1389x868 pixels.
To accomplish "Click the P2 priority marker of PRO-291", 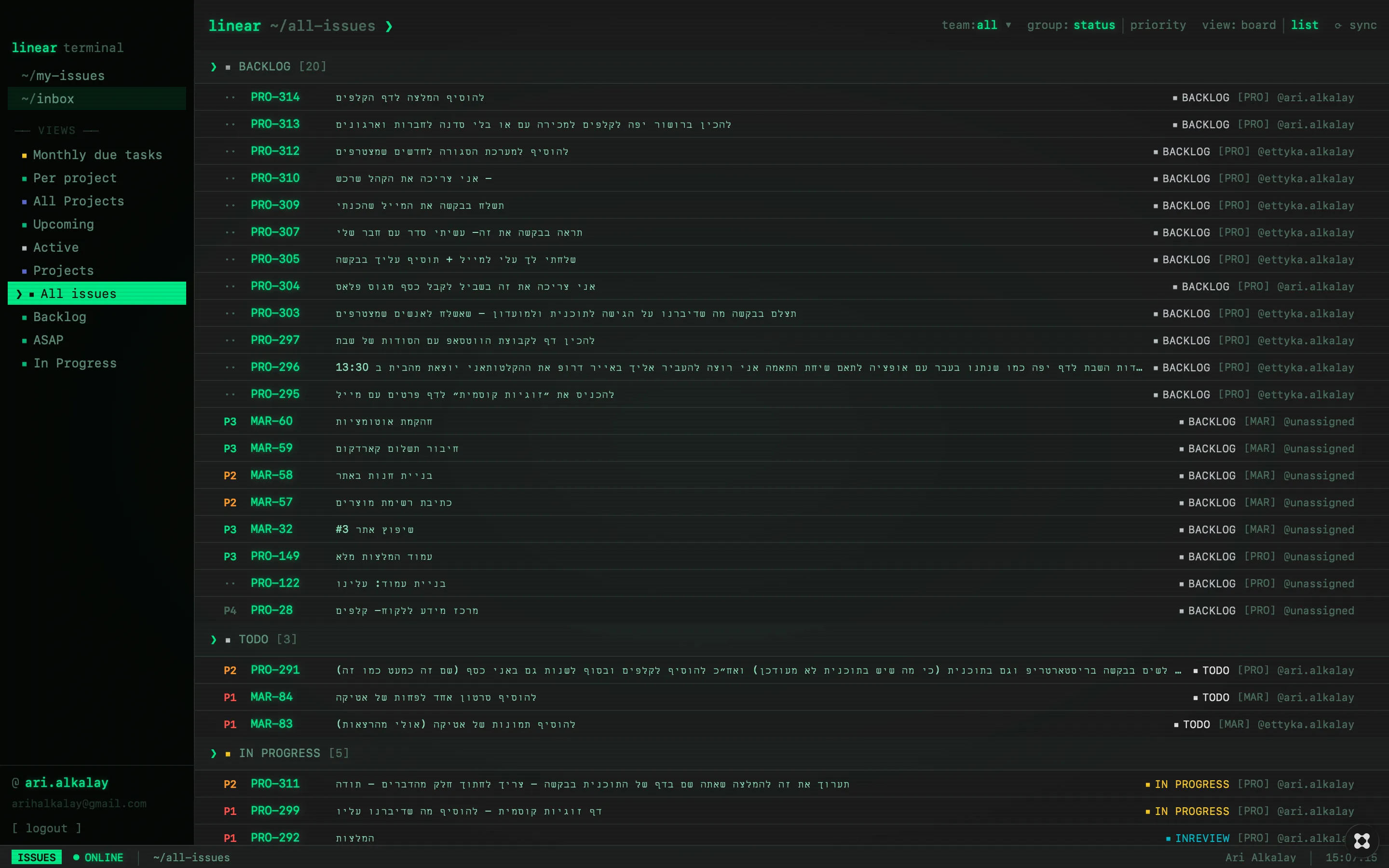I will [x=230, y=670].
